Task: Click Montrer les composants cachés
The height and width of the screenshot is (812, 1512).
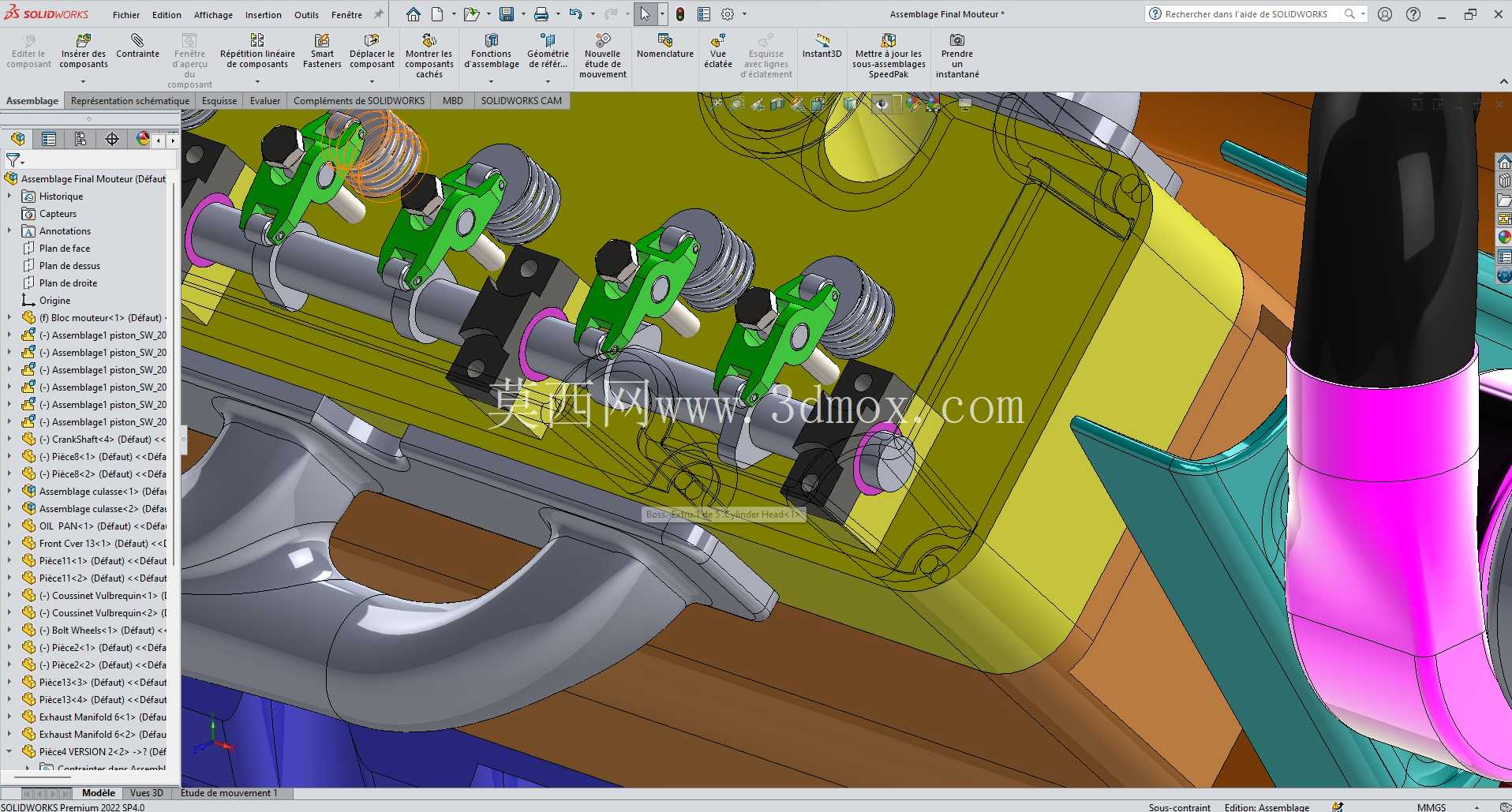Action: click(x=429, y=56)
